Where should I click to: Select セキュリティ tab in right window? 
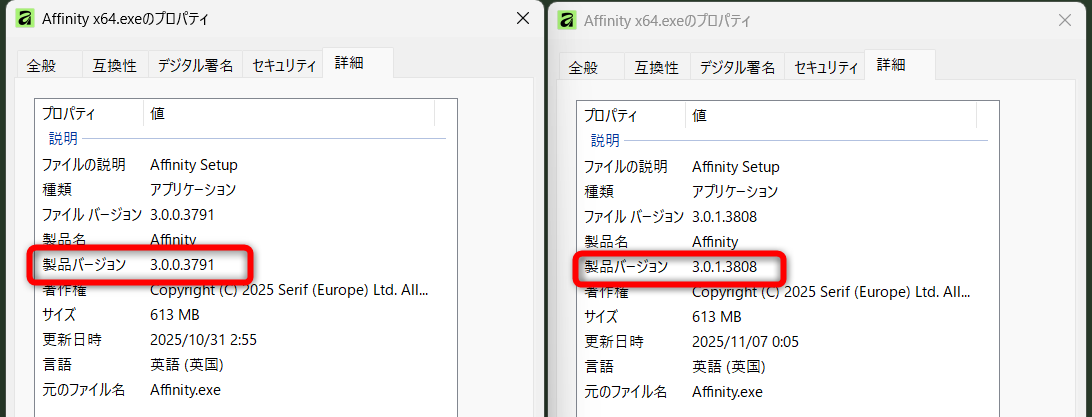(826, 68)
